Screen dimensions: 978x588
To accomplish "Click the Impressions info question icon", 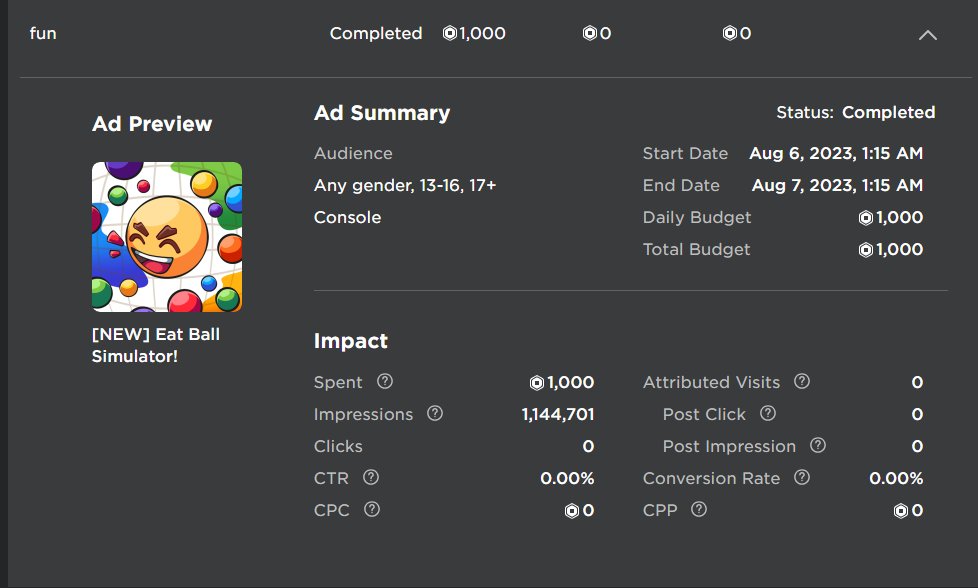I will 435,414.
